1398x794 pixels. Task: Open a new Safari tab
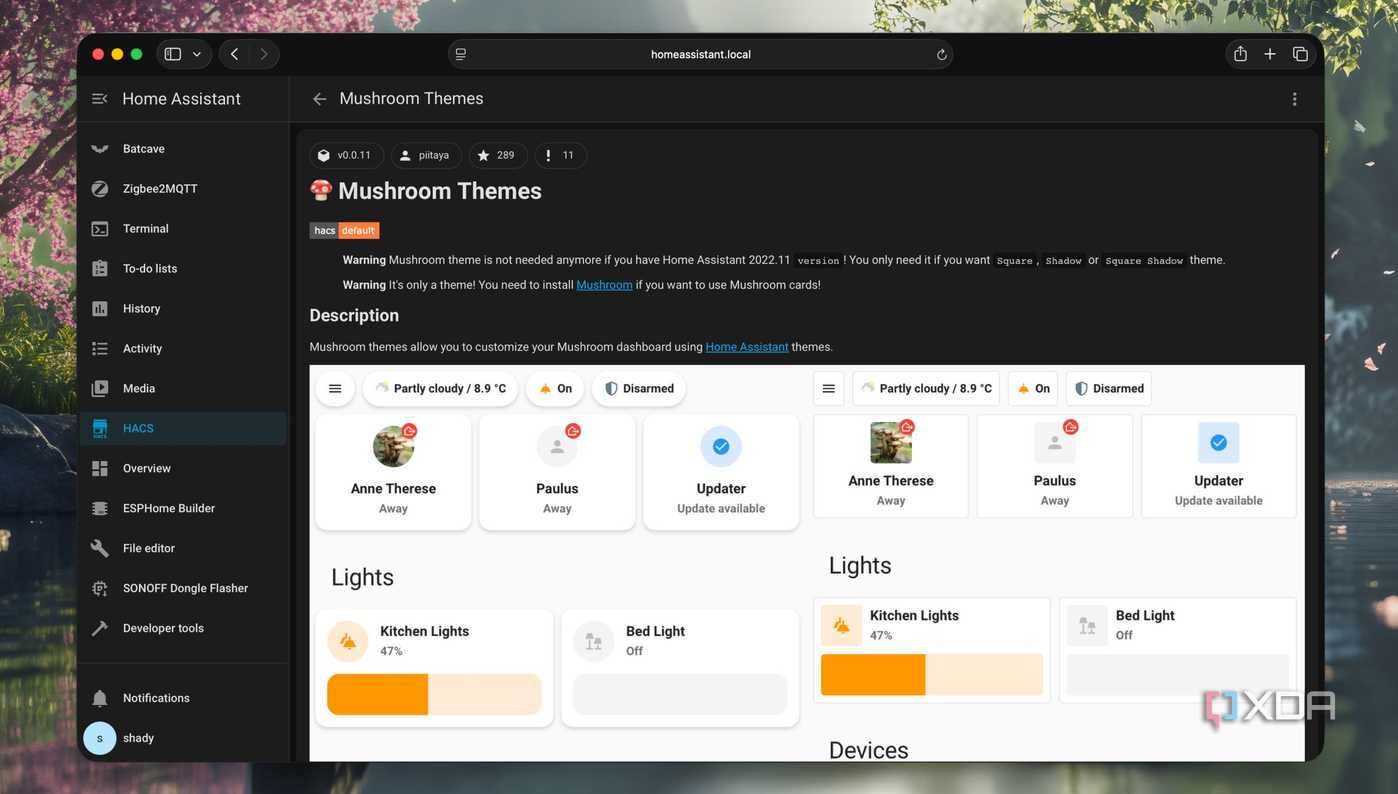[x=1270, y=54]
